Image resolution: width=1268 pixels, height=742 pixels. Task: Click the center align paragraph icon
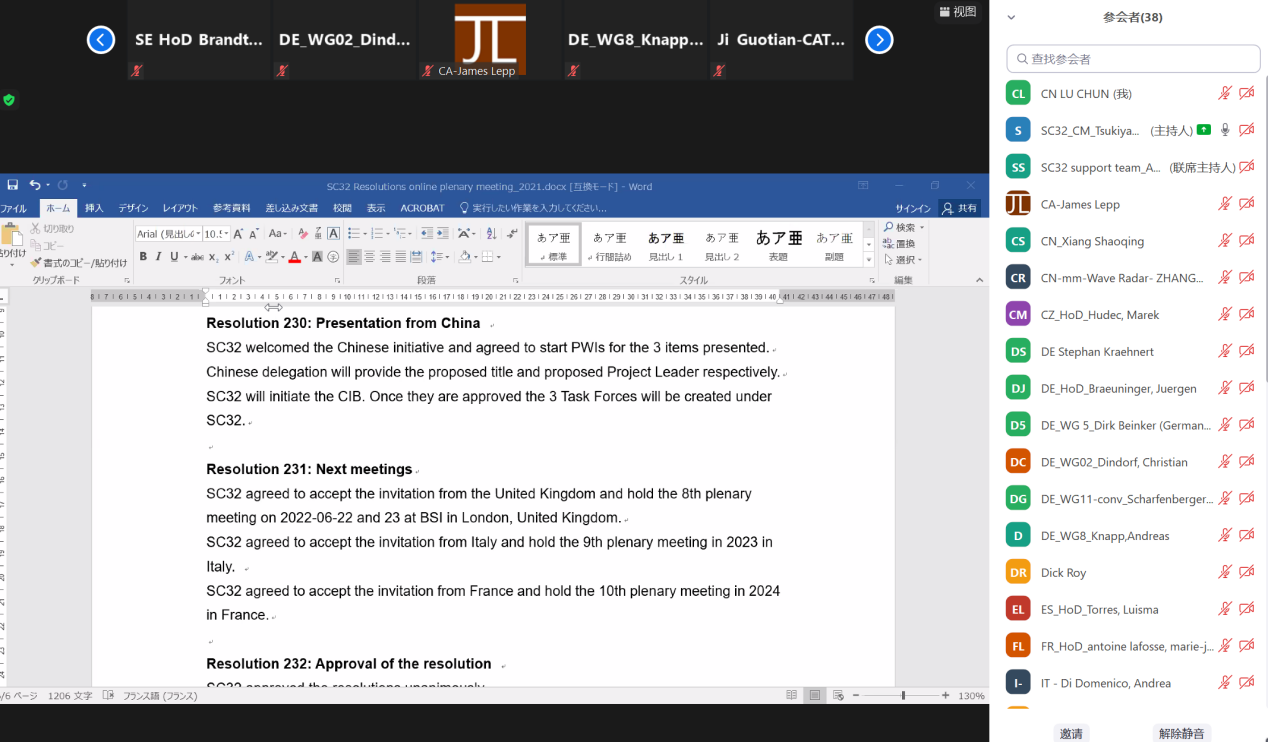[x=369, y=257]
